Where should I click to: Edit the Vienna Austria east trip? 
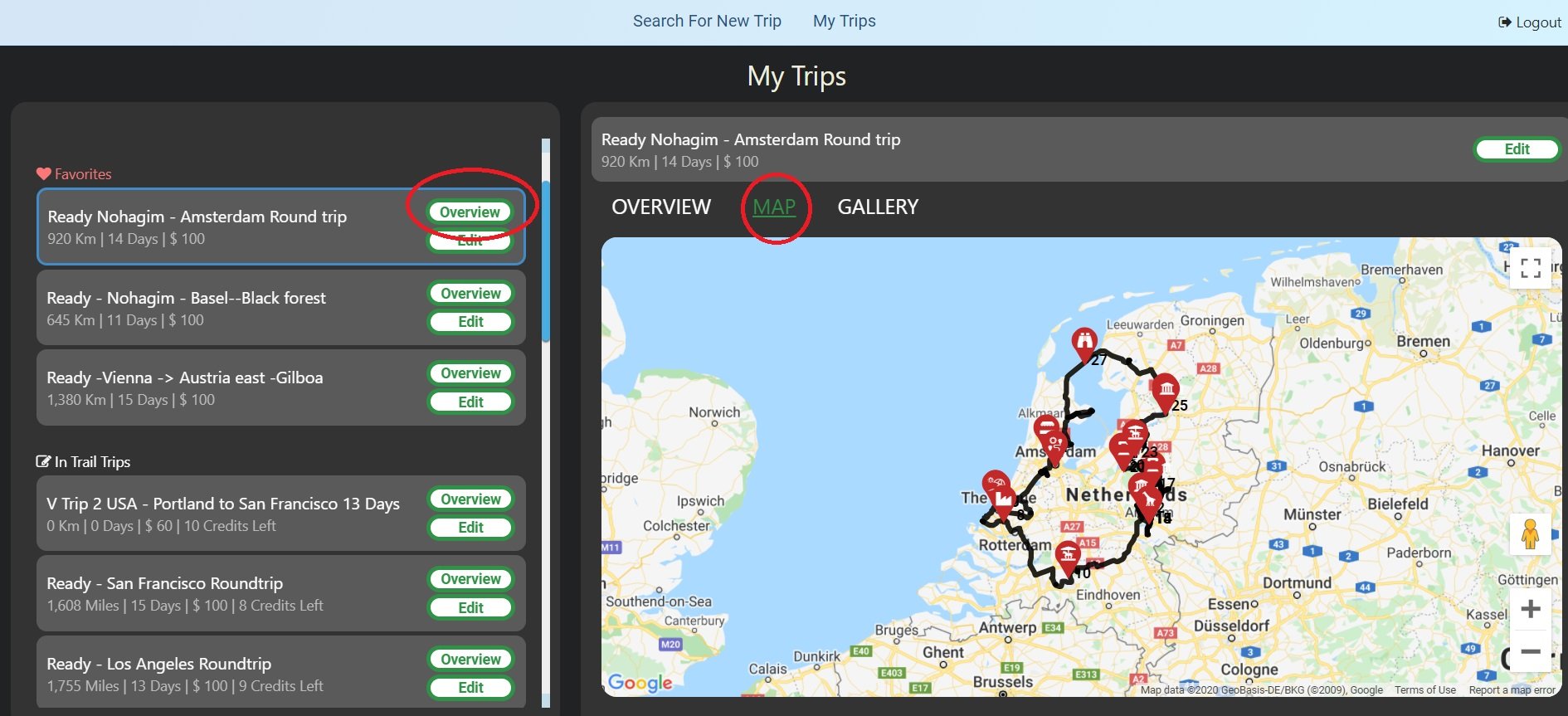[x=470, y=402]
